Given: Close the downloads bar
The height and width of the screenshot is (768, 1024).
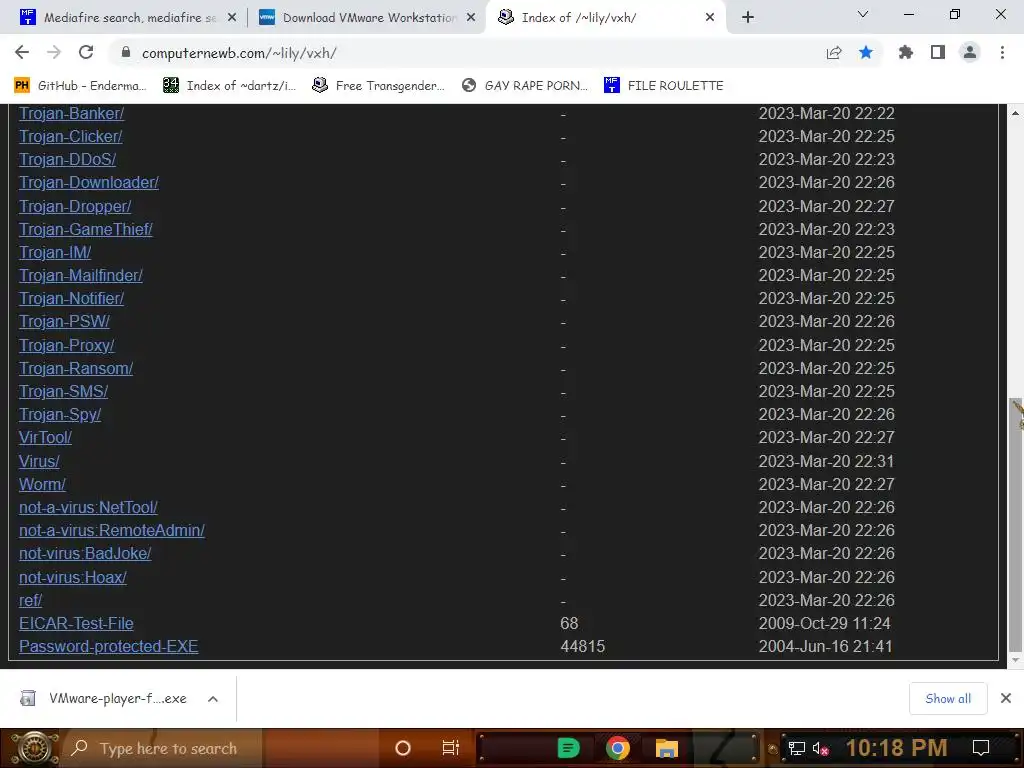Looking at the screenshot, I should point(1006,699).
